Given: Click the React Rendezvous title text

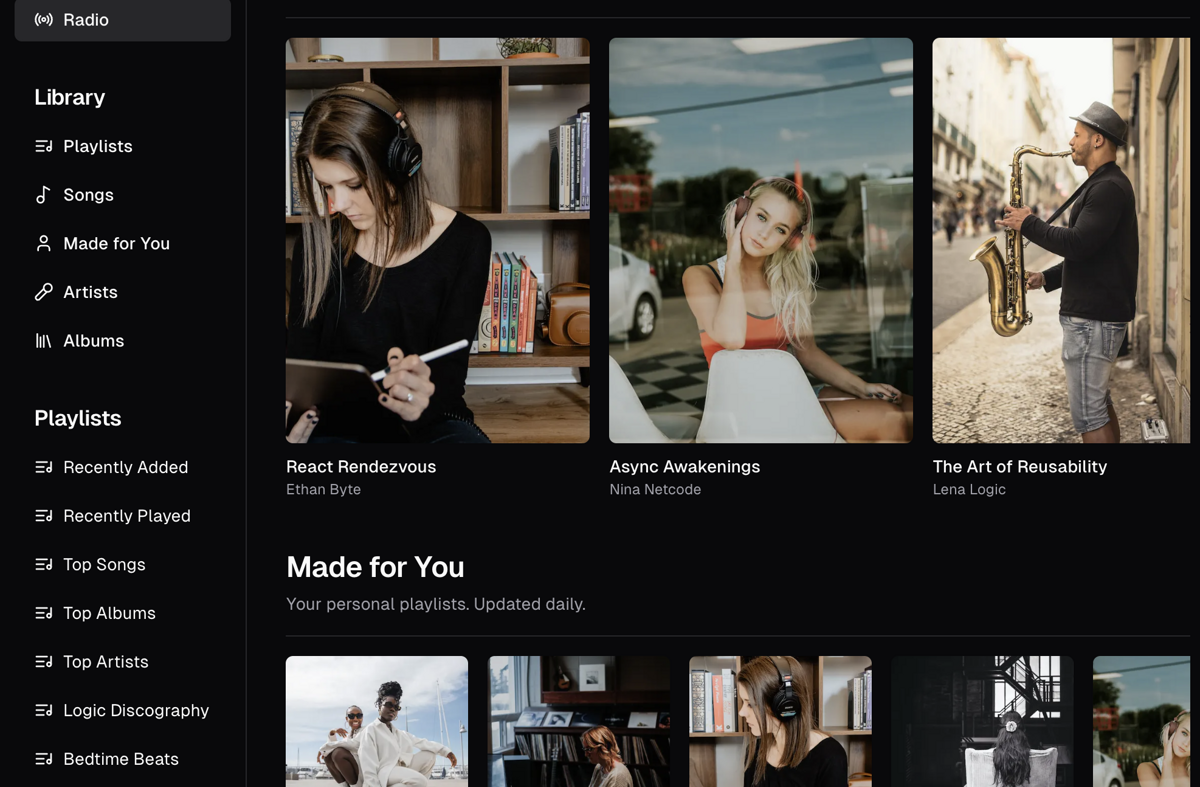Looking at the screenshot, I should (x=361, y=467).
